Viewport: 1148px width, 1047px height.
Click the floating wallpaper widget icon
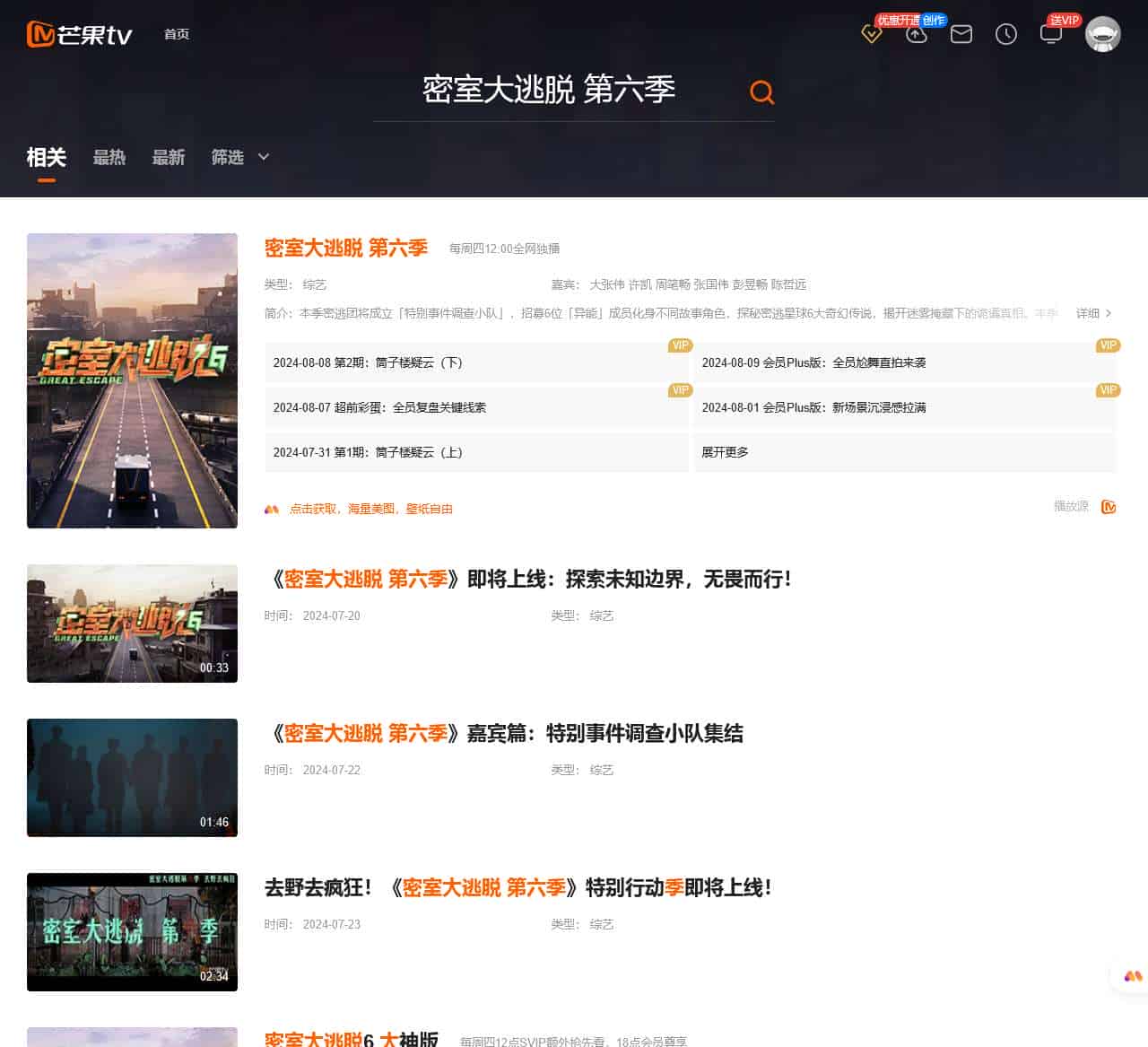point(1132,976)
